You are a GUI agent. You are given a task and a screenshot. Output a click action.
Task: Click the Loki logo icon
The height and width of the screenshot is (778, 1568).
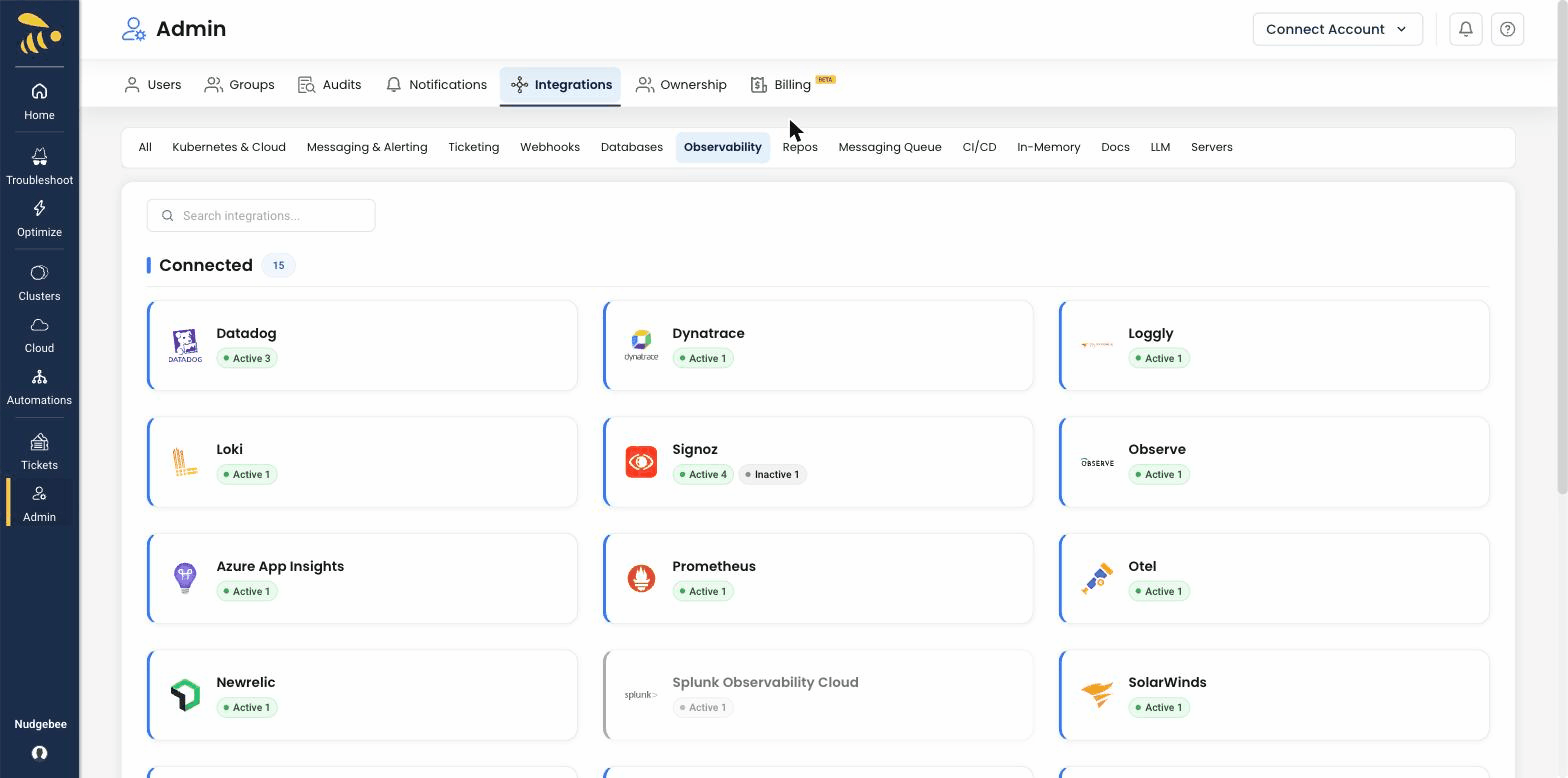pos(185,462)
